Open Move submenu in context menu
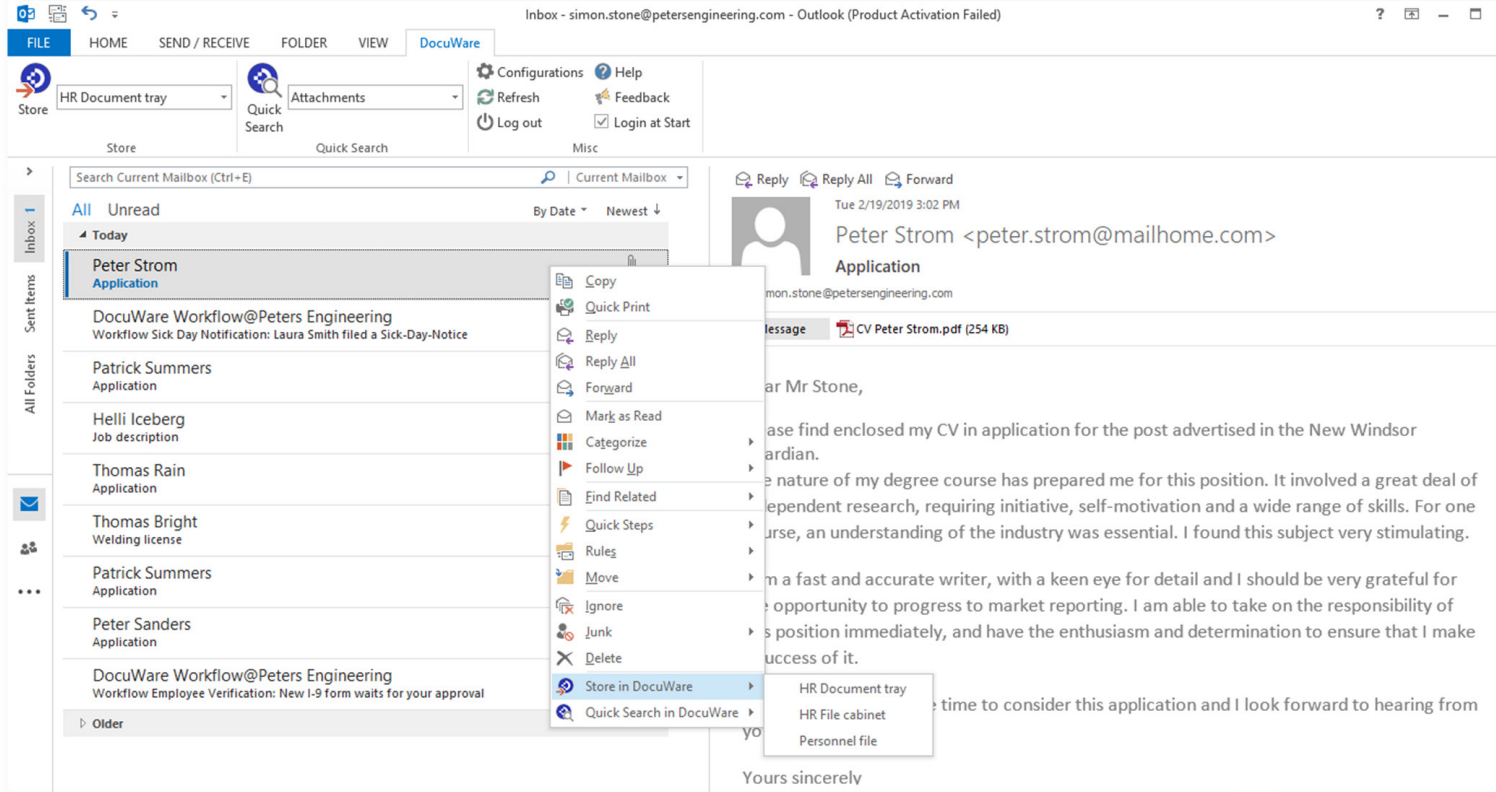Screen dimensions: 1496x792 pyautogui.click(x=657, y=577)
